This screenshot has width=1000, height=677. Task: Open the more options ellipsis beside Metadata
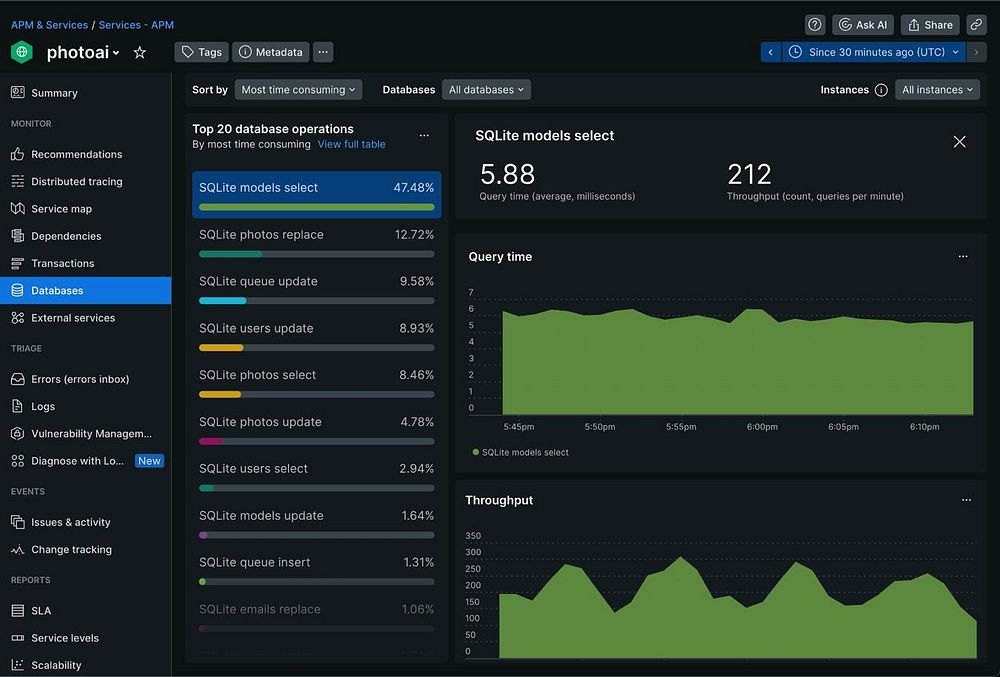(322, 52)
